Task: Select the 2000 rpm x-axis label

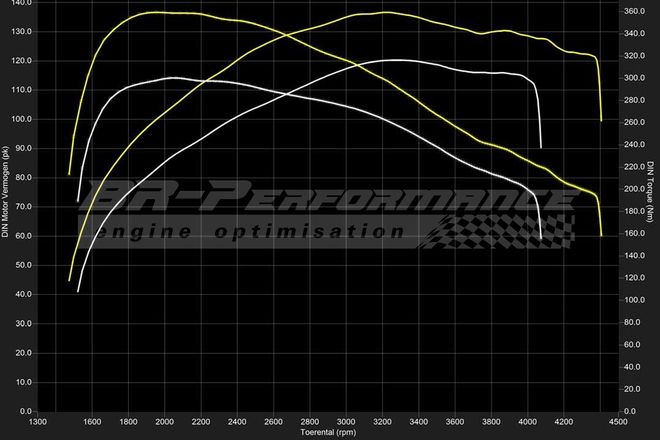Action: 165,422
